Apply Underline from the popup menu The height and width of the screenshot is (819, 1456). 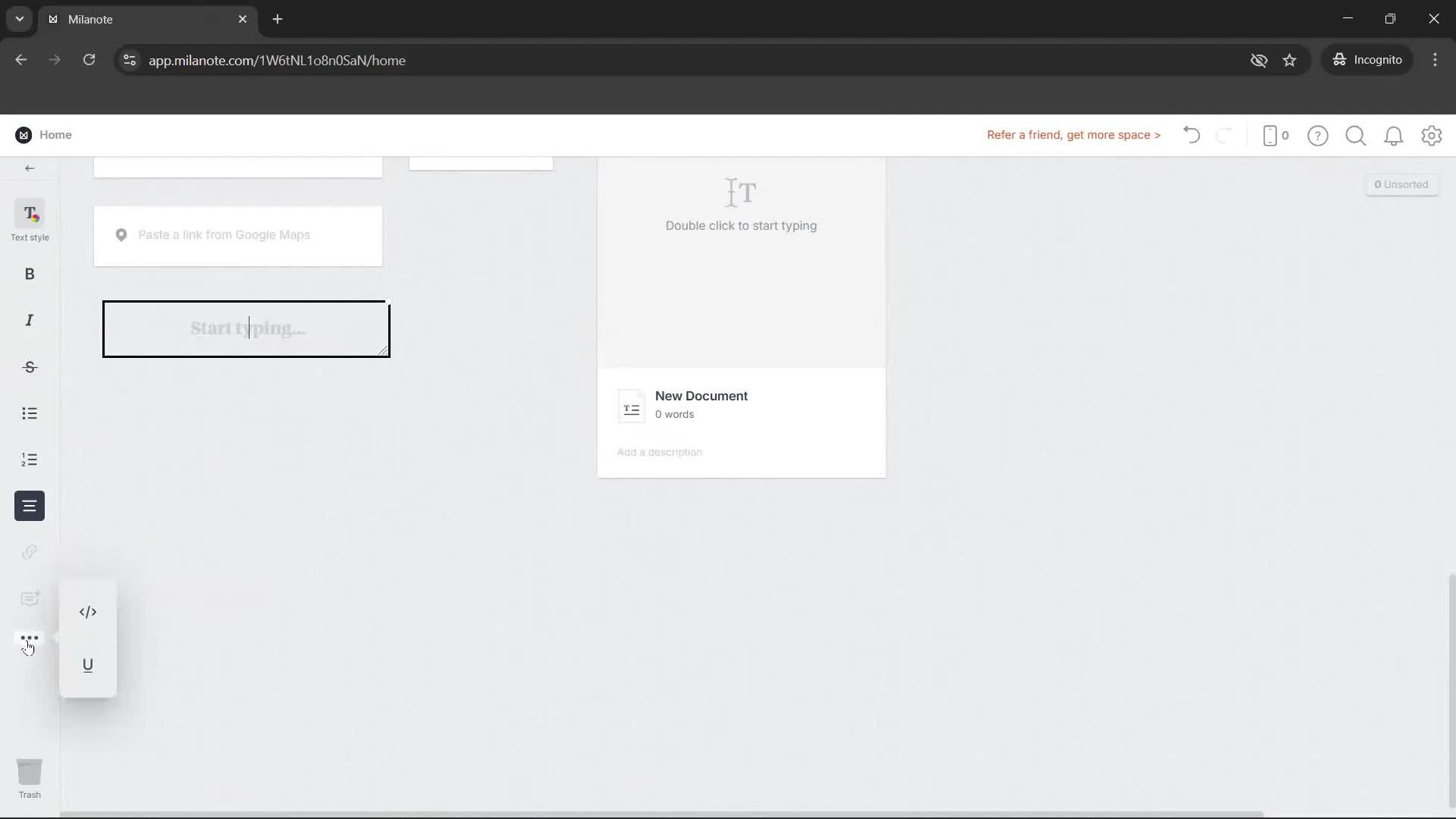[88, 665]
